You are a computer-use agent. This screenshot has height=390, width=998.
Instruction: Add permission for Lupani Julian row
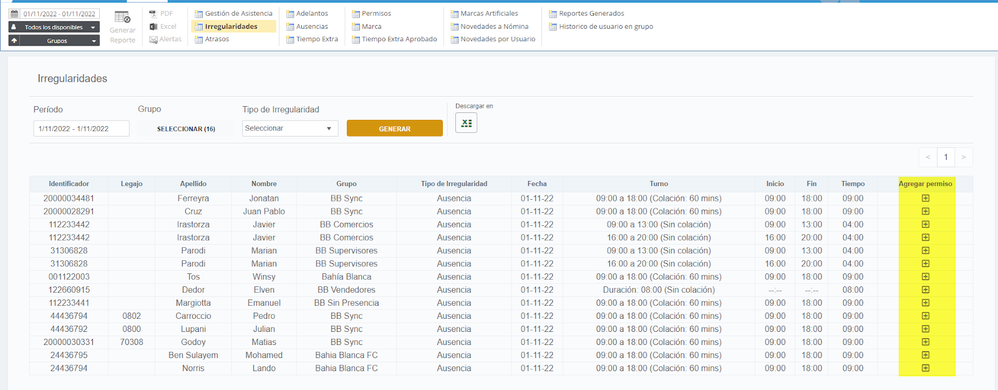pyautogui.click(x=925, y=329)
